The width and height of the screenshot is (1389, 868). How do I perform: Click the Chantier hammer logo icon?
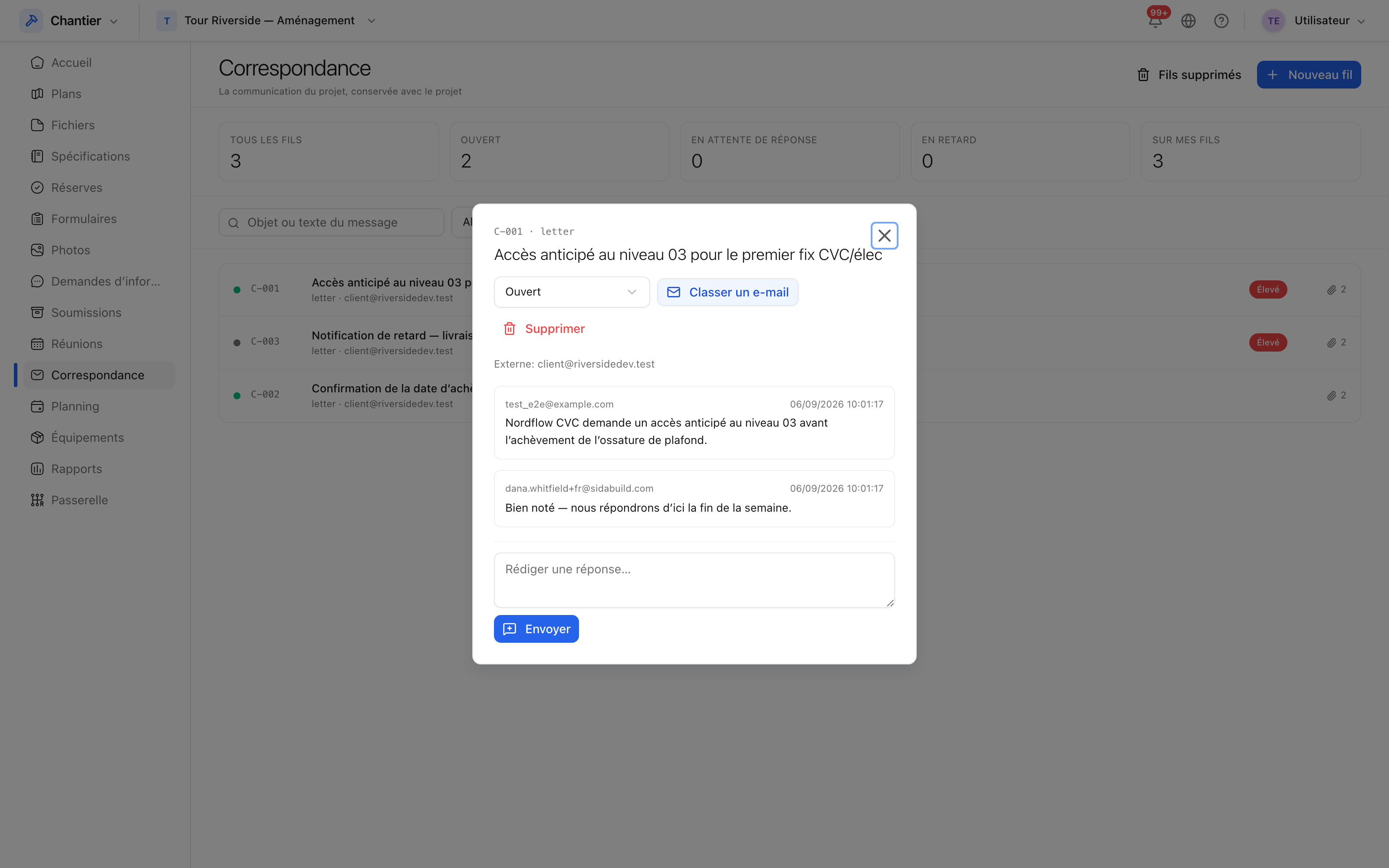[x=32, y=21]
